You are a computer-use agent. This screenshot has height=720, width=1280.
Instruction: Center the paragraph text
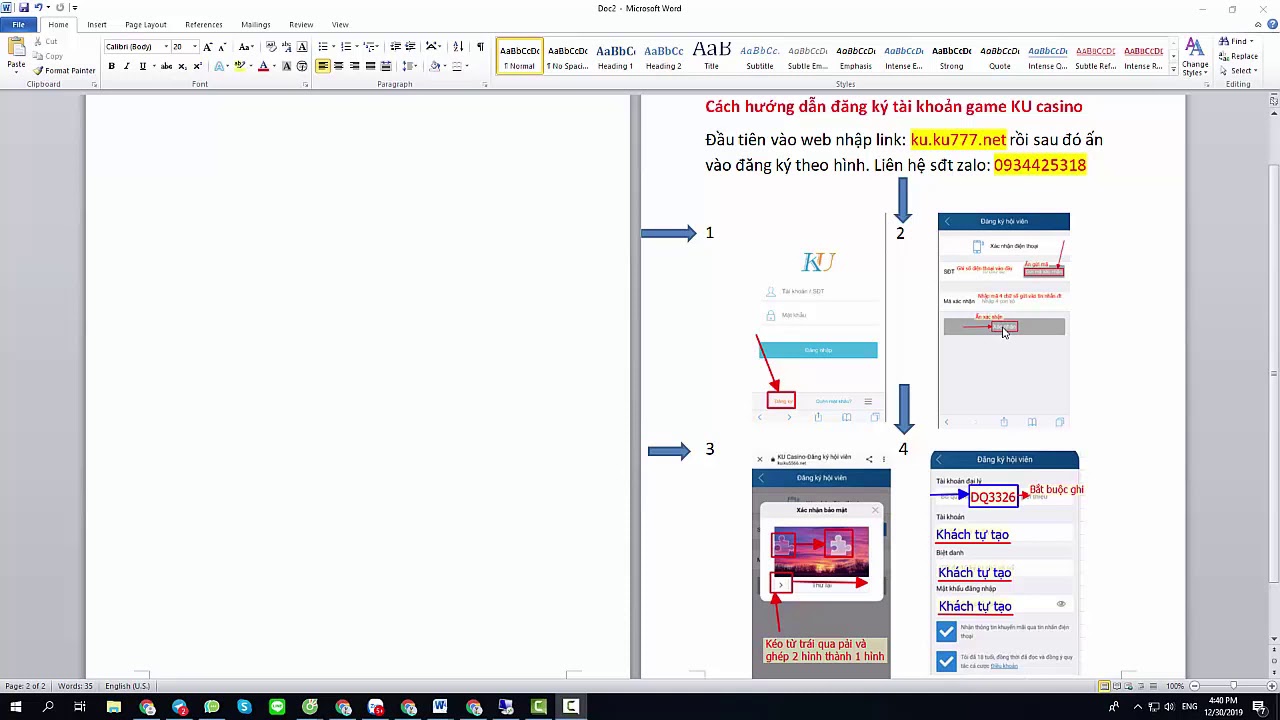click(338, 66)
